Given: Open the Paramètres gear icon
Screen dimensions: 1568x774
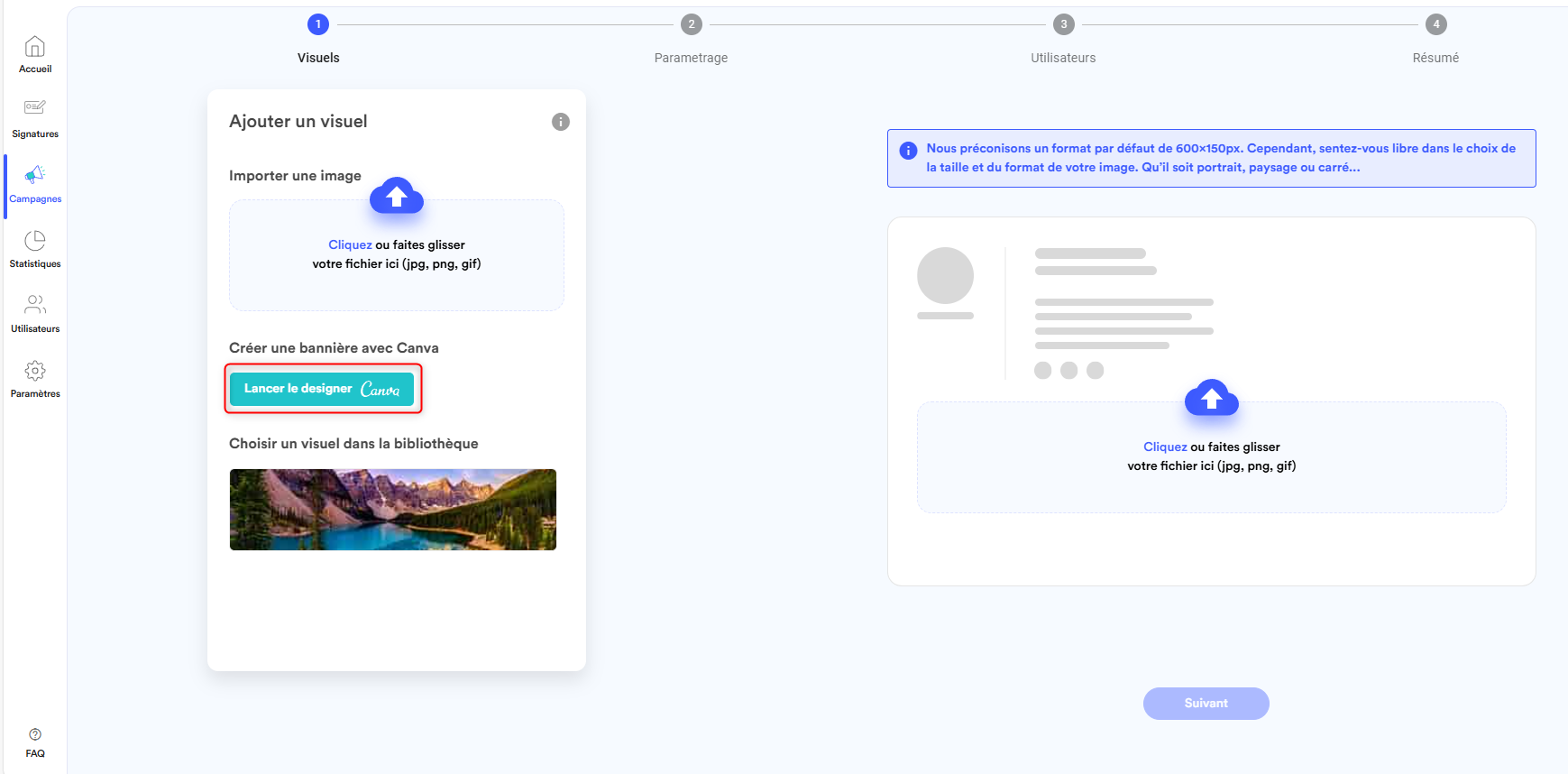Looking at the screenshot, I should (x=35, y=371).
